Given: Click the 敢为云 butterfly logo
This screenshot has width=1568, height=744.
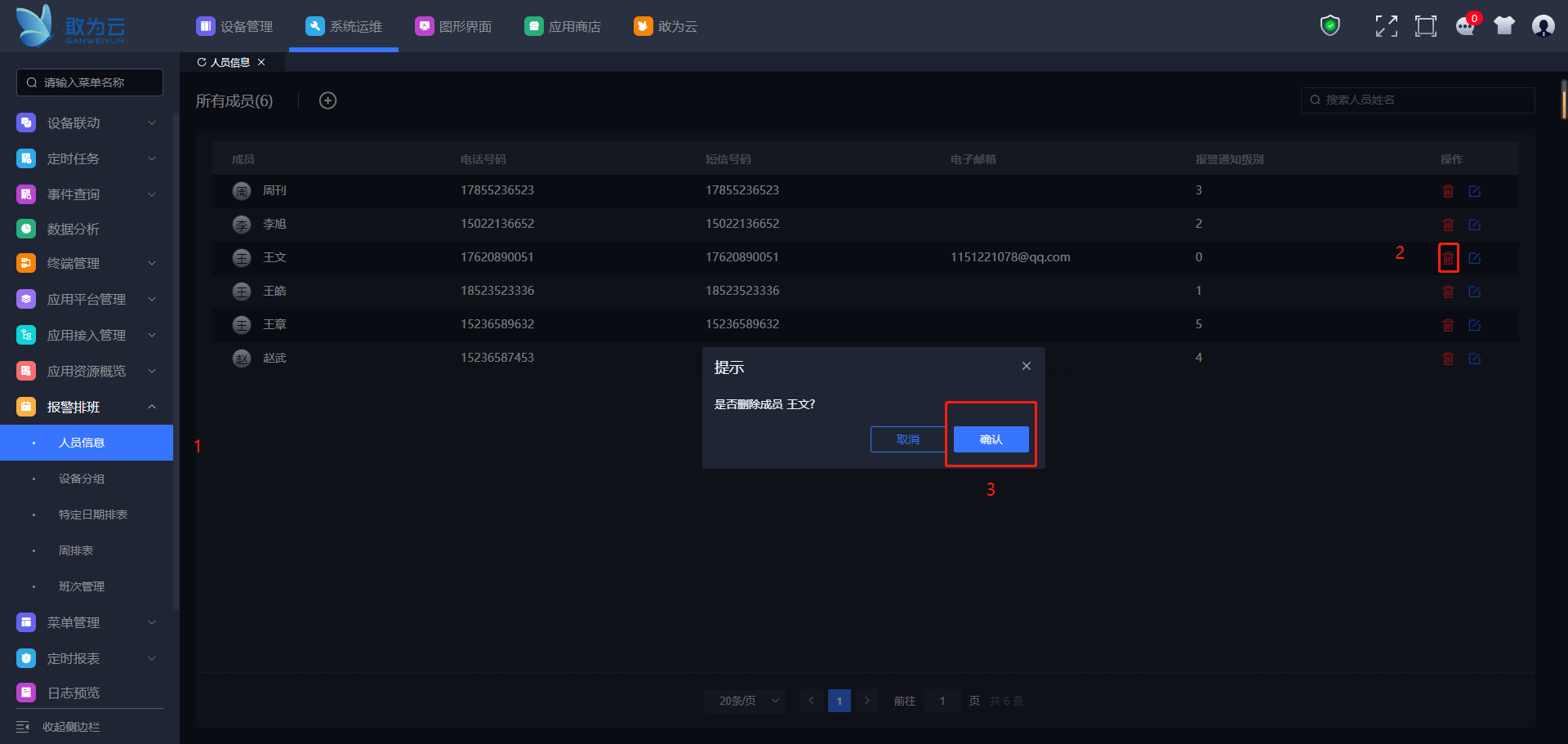Looking at the screenshot, I should click(70, 26).
